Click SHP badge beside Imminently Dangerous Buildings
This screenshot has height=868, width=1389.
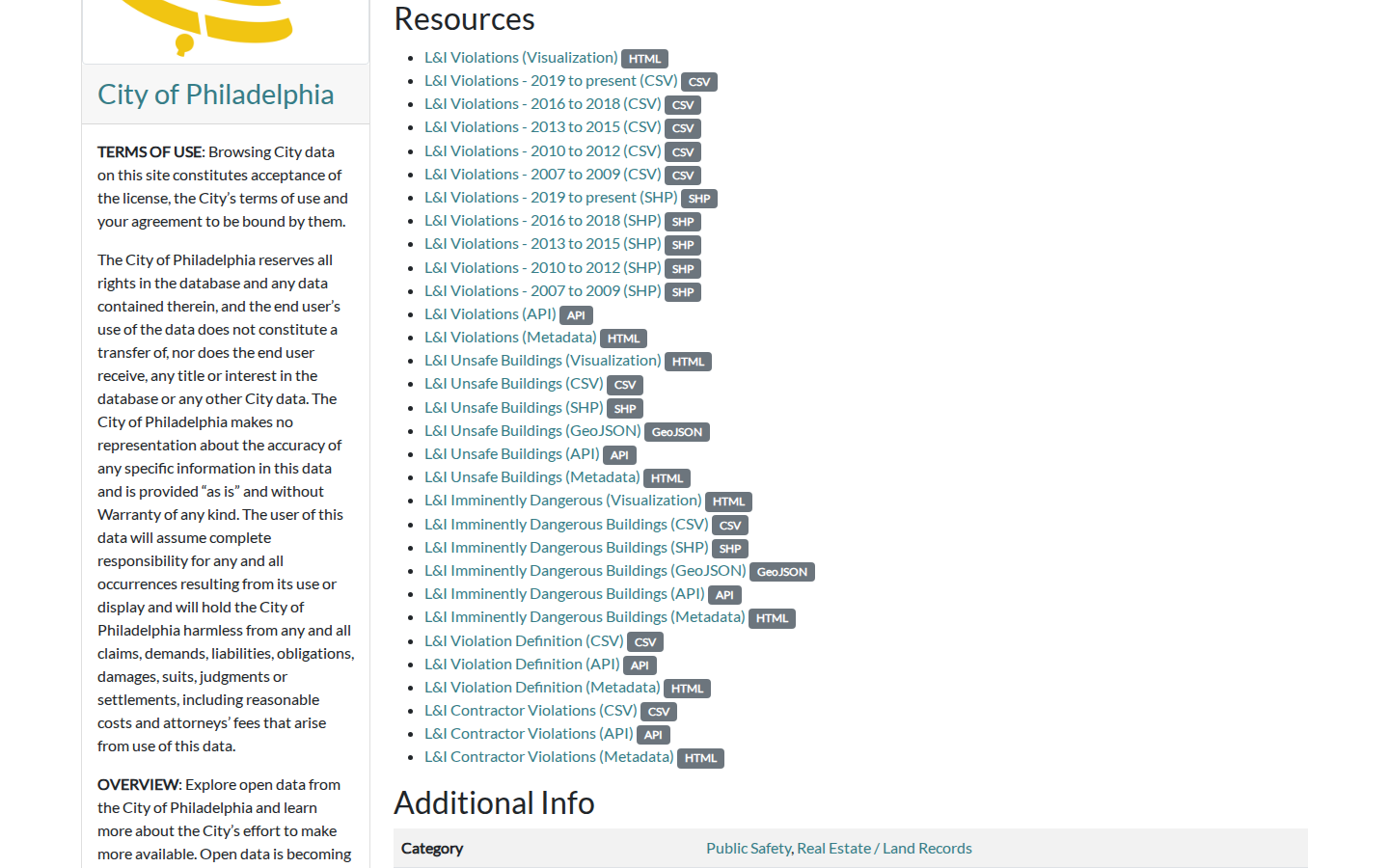coord(730,549)
